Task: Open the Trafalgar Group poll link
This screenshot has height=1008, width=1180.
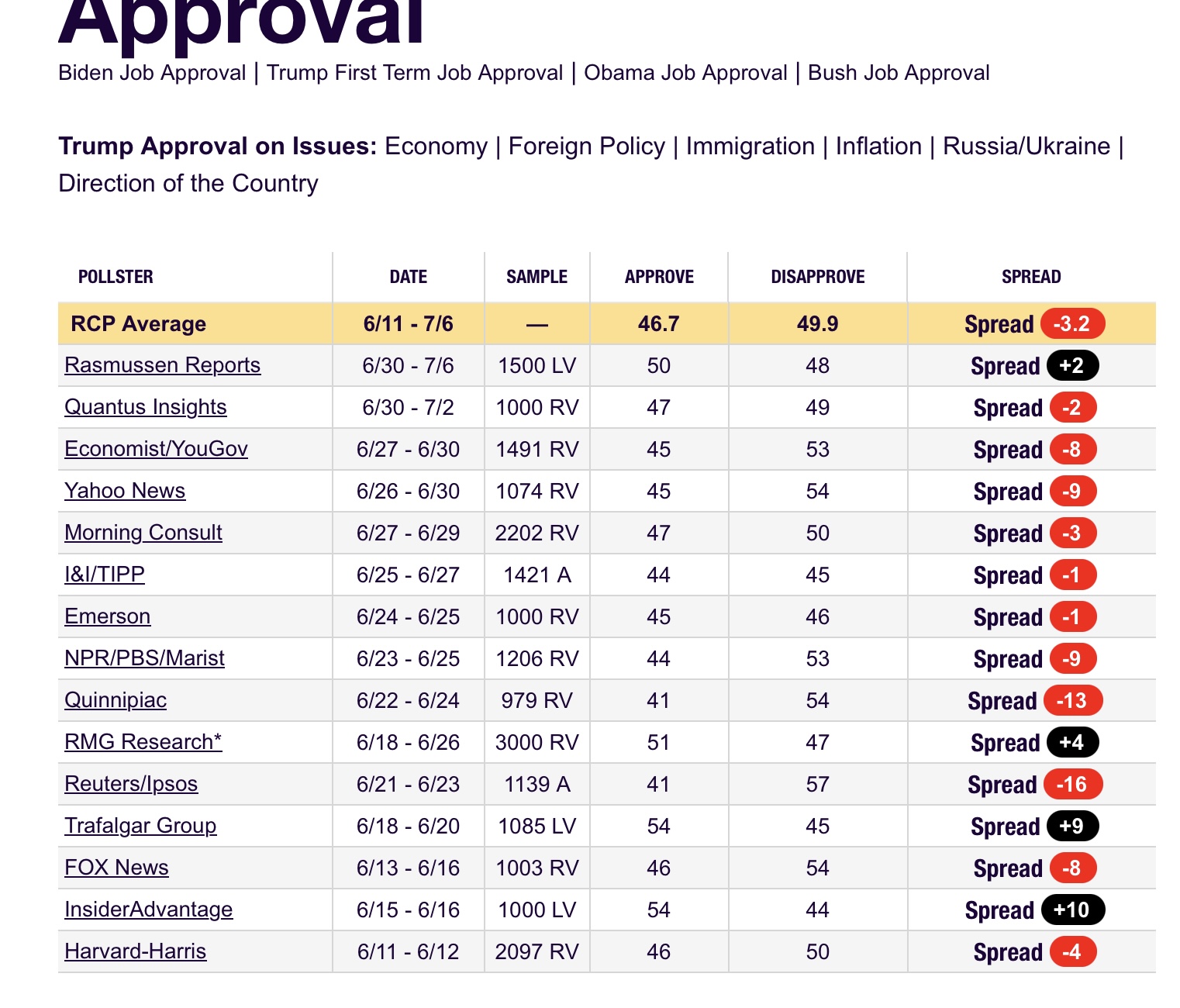Action: click(x=140, y=826)
